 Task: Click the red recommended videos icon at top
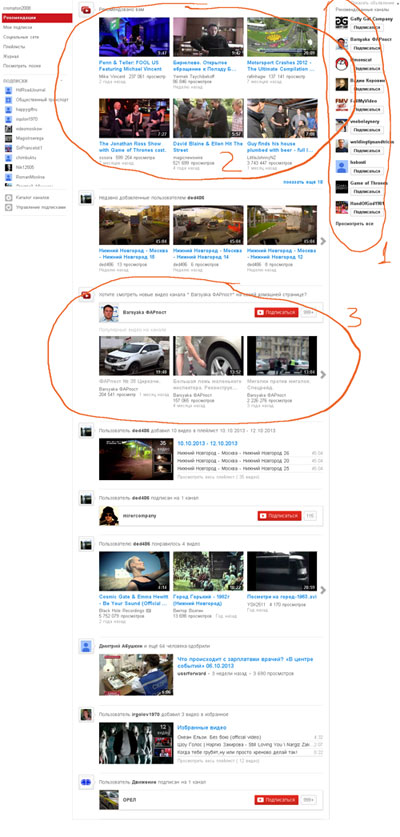(84, 9)
